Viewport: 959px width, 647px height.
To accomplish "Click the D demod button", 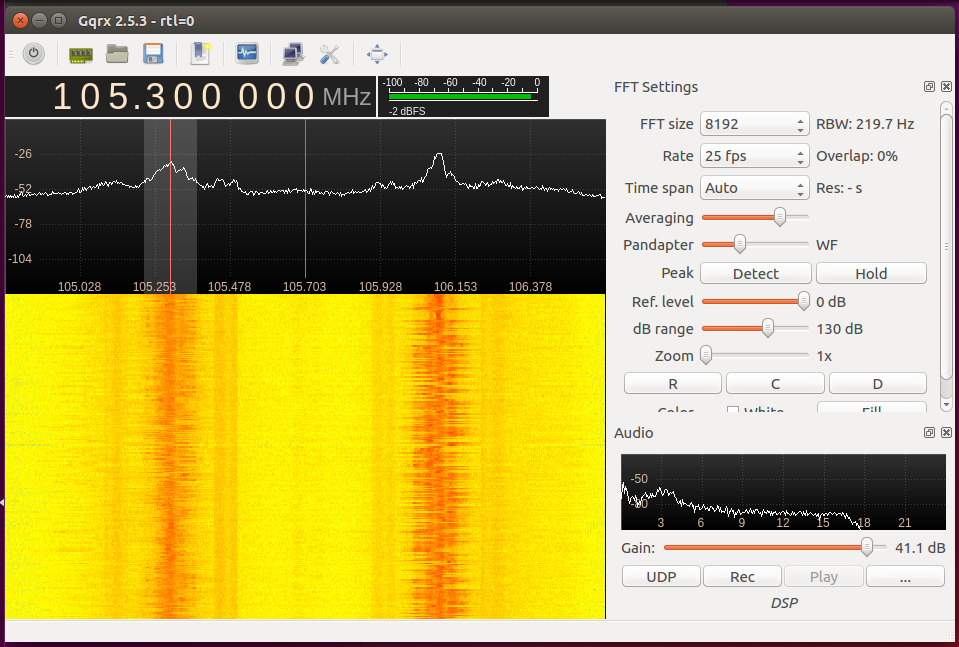I will point(878,383).
